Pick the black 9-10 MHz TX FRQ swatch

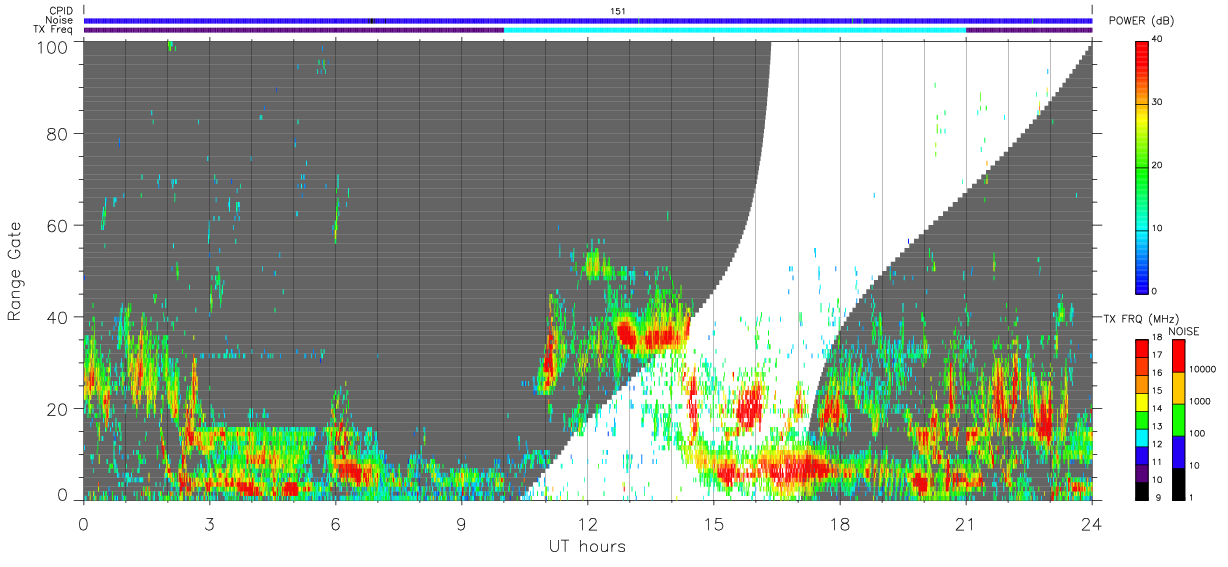(1142, 489)
